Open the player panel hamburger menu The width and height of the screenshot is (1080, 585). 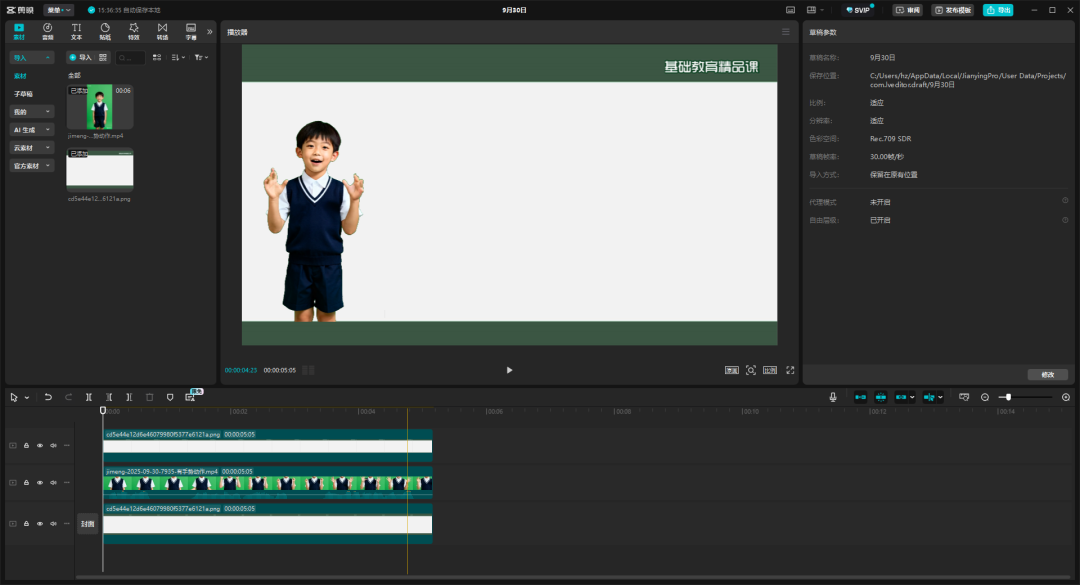point(786,32)
